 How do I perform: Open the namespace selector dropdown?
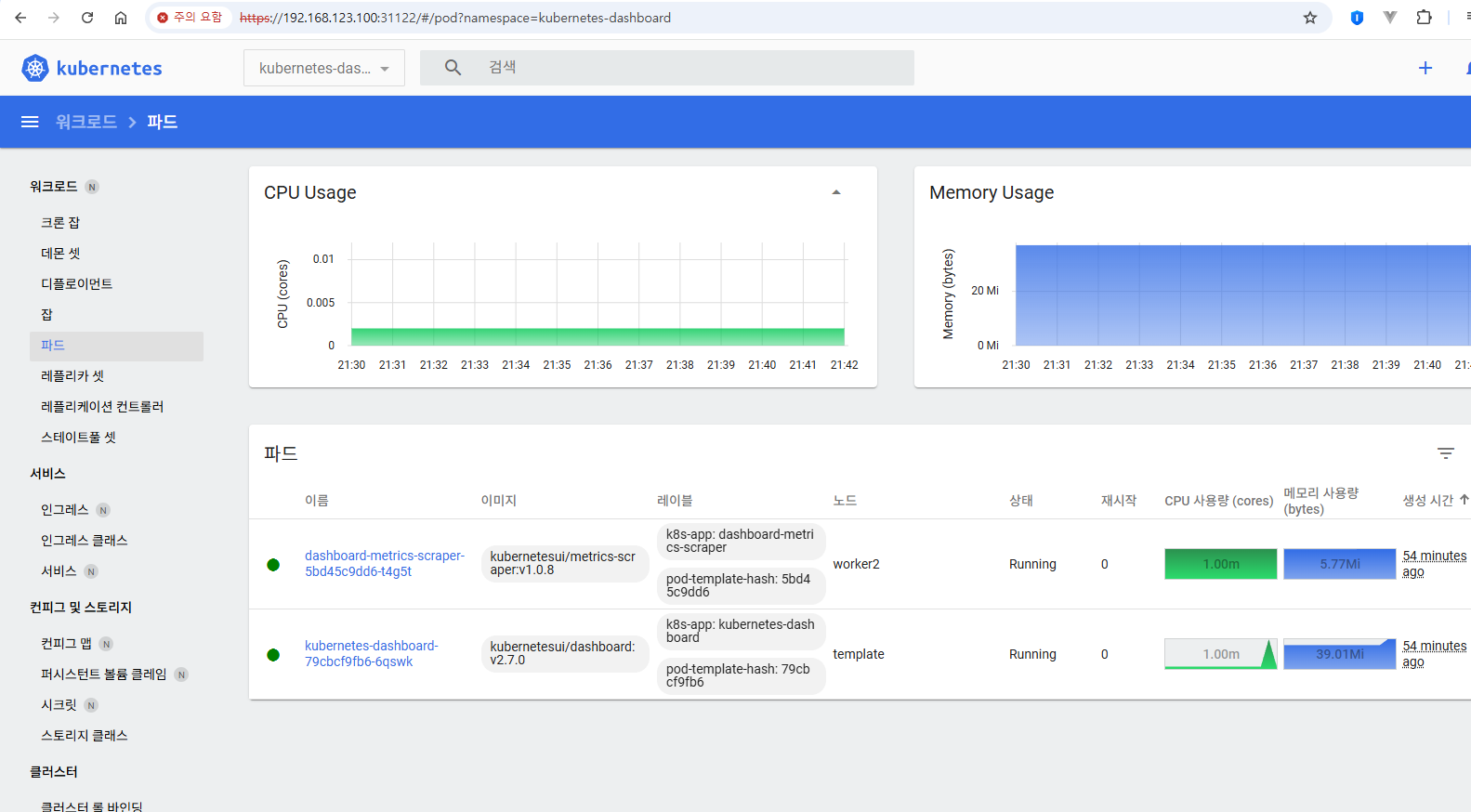point(324,68)
